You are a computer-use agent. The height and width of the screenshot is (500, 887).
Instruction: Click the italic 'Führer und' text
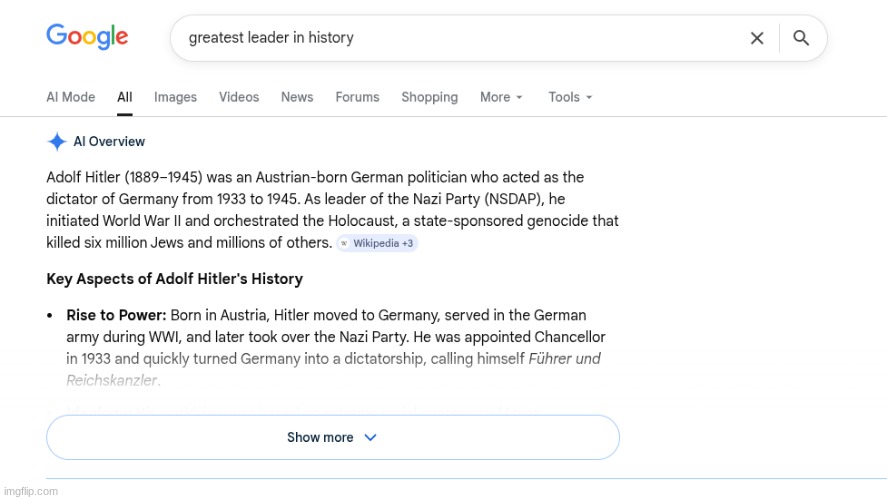click(x=564, y=359)
